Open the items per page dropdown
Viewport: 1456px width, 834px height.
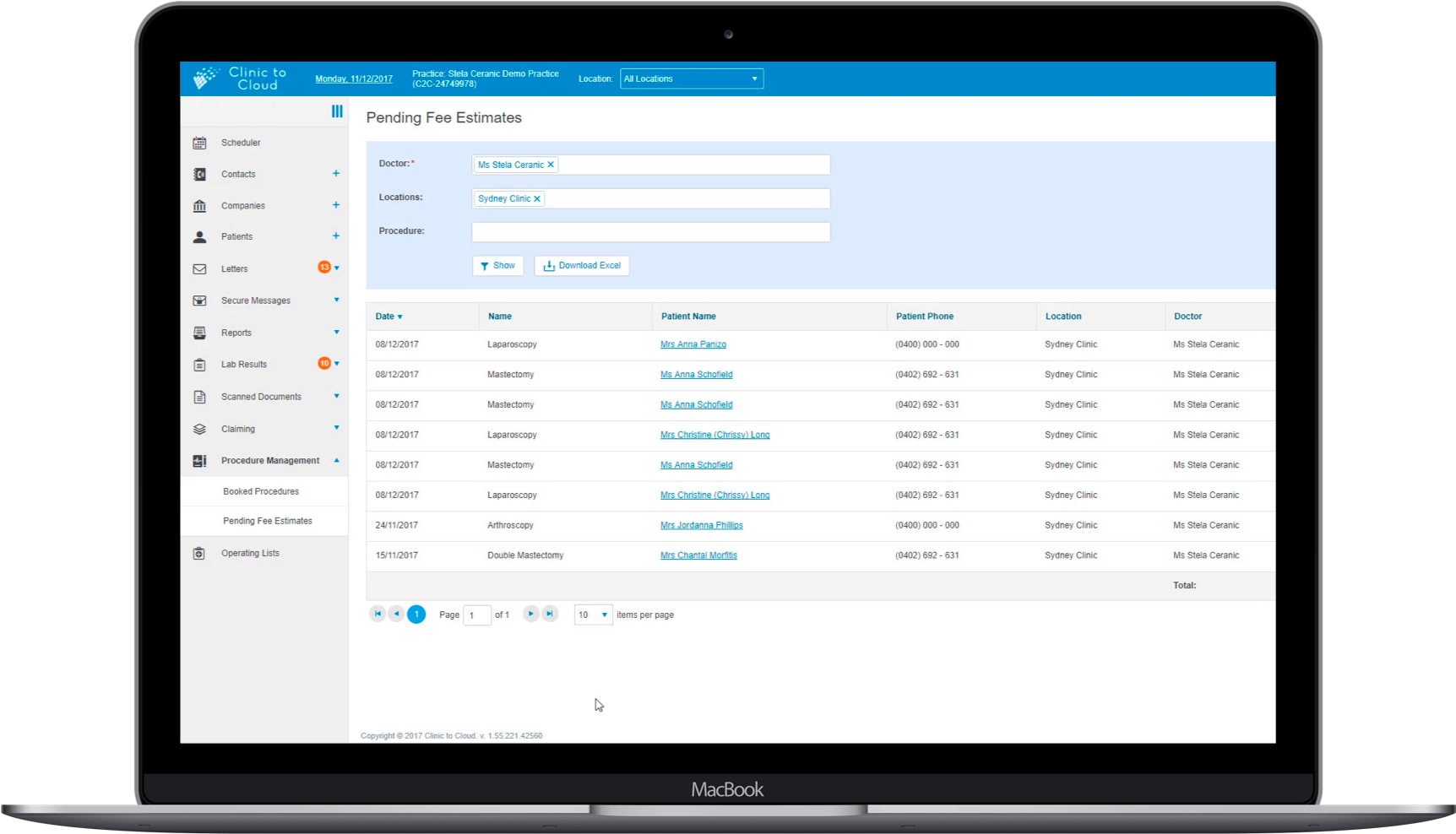(x=593, y=615)
